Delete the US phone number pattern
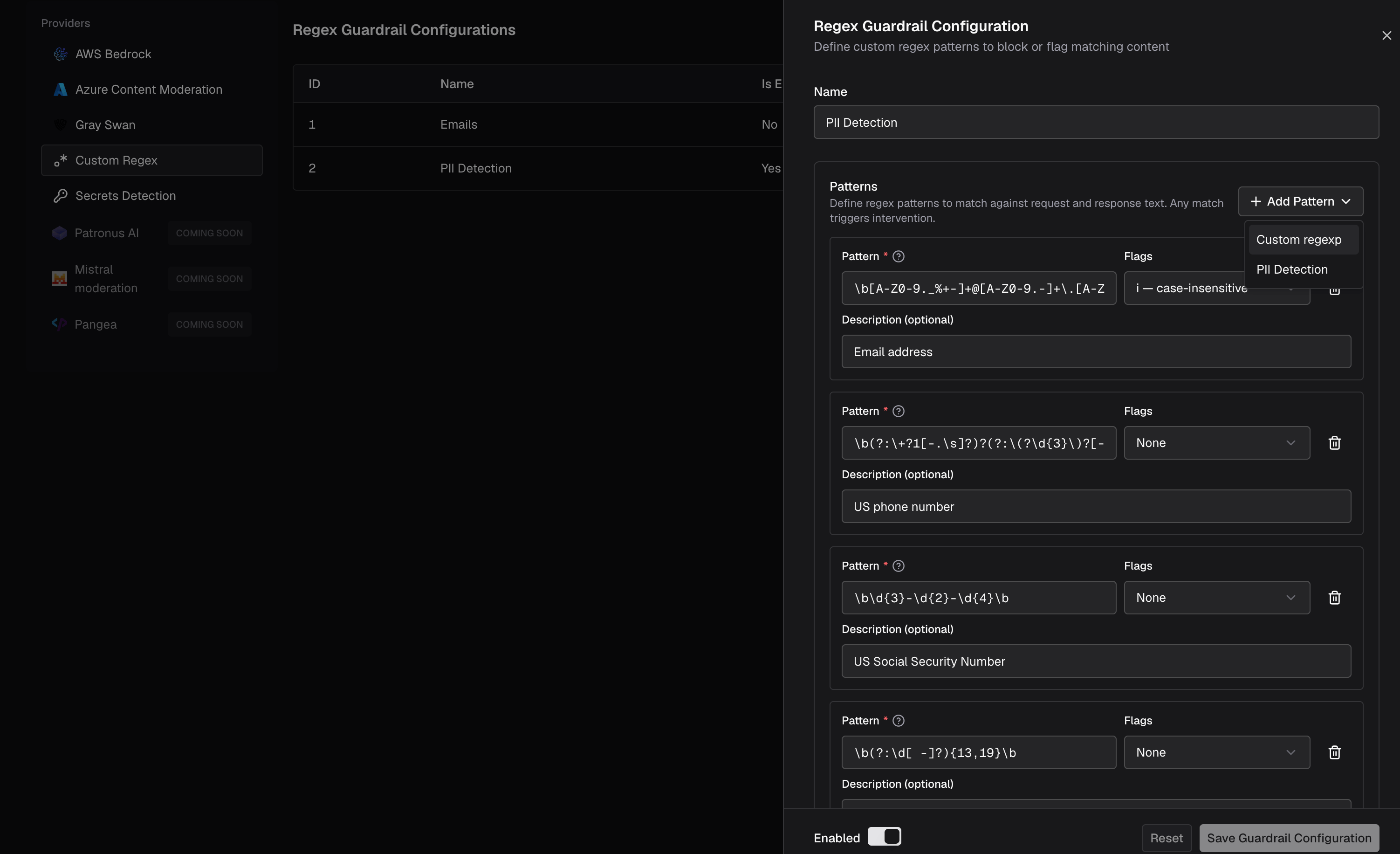Image resolution: width=1400 pixels, height=854 pixels. (1335, 443)
